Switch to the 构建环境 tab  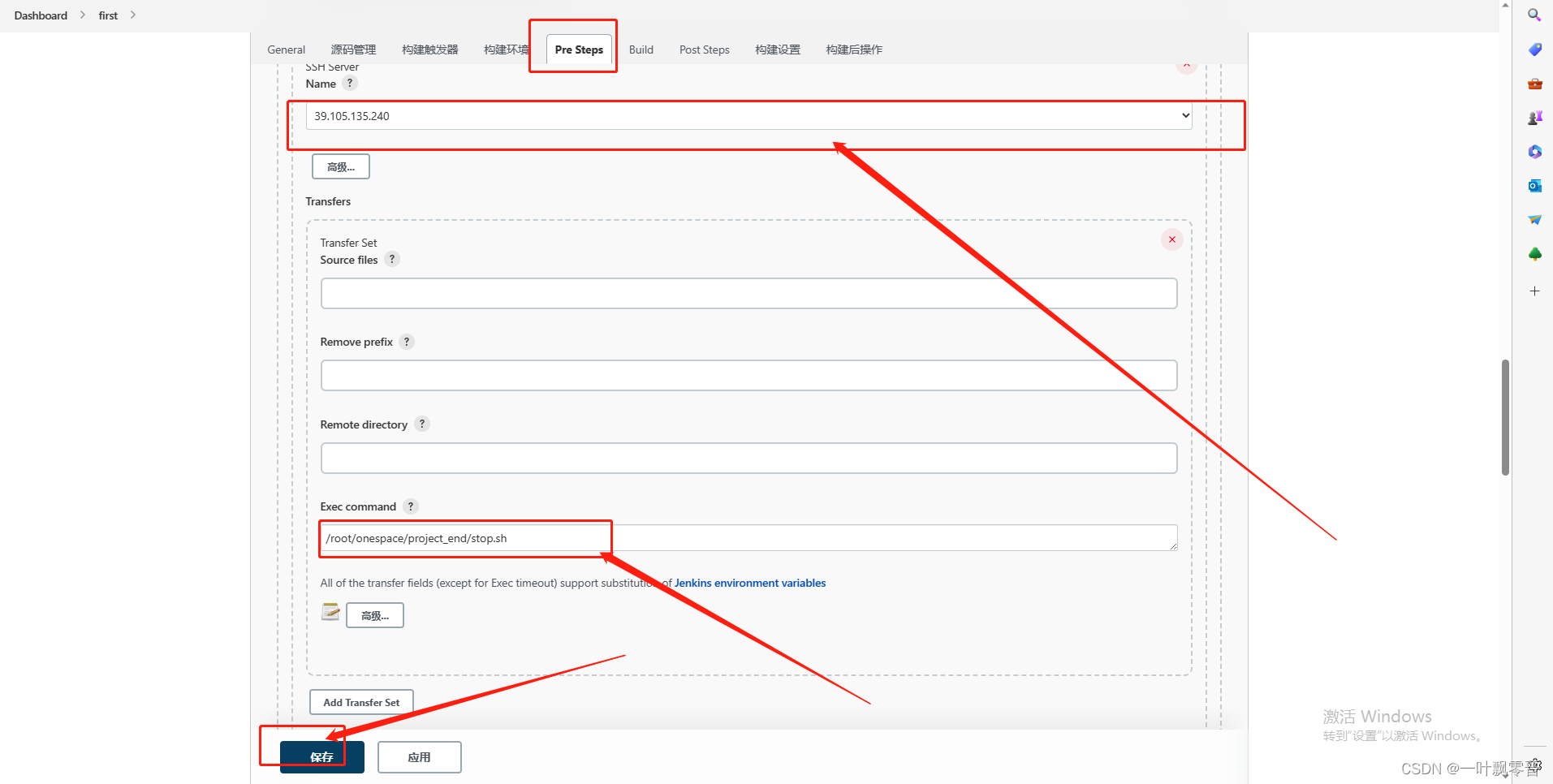pyautogui.click(x=507, y=50)
